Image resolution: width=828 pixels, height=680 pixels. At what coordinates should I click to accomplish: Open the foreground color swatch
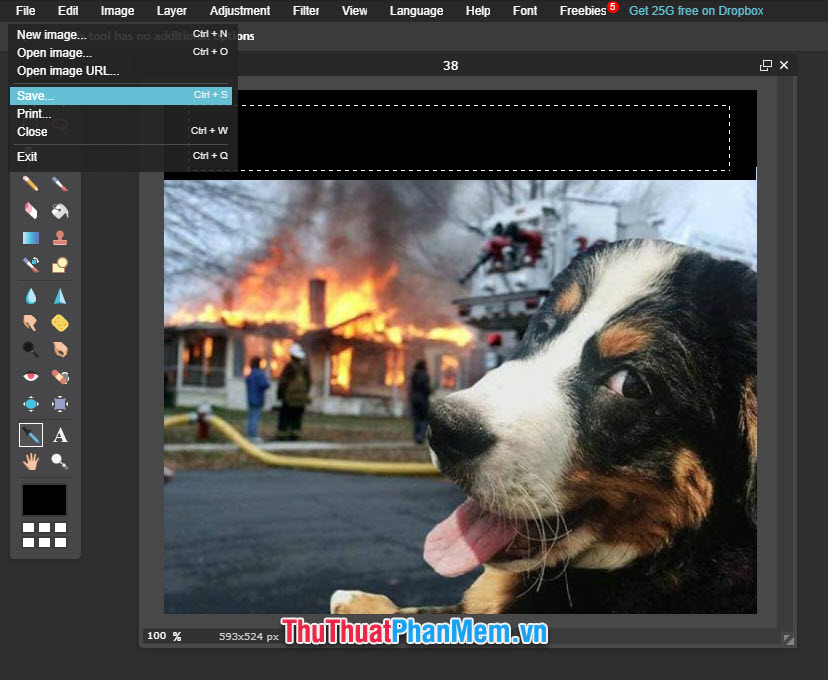[x=43, y=499]
